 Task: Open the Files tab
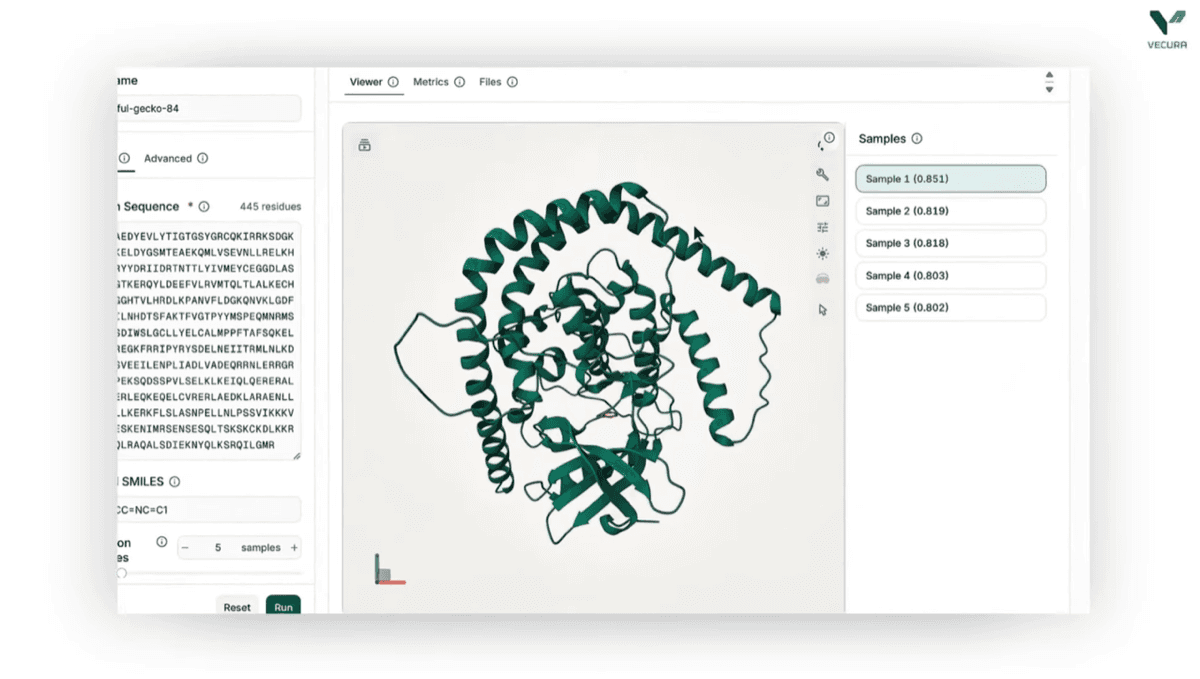tap(490, 82)
